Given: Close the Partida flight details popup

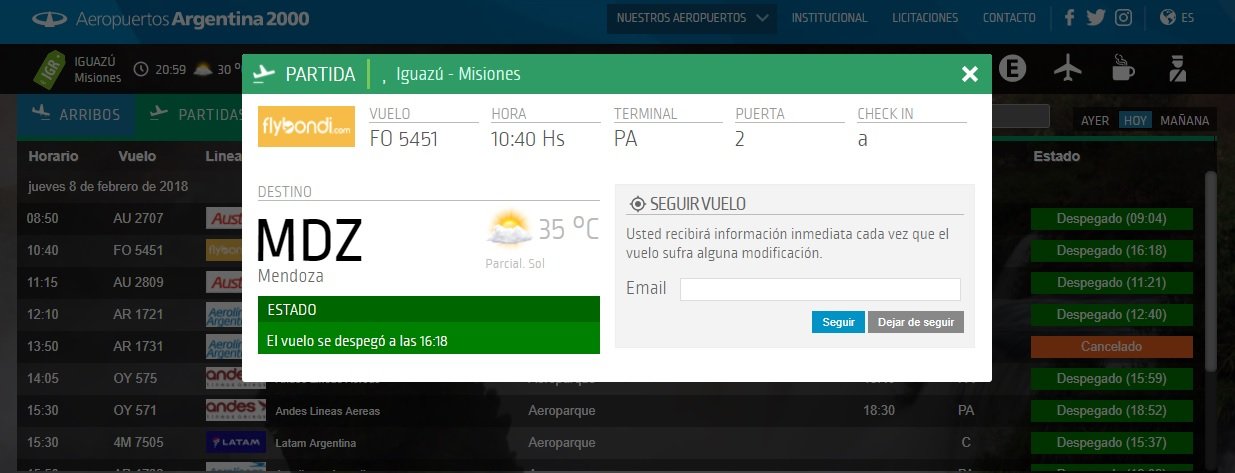Looking at the screenshot, I should click(x=968, y=74).
